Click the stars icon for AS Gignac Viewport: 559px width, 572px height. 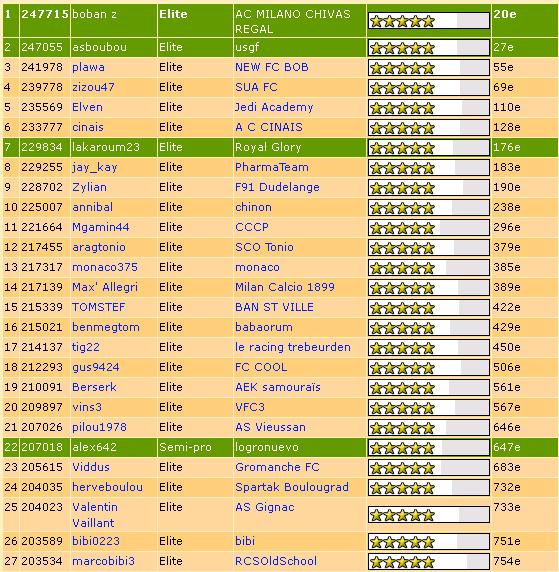tap(429, 515)
